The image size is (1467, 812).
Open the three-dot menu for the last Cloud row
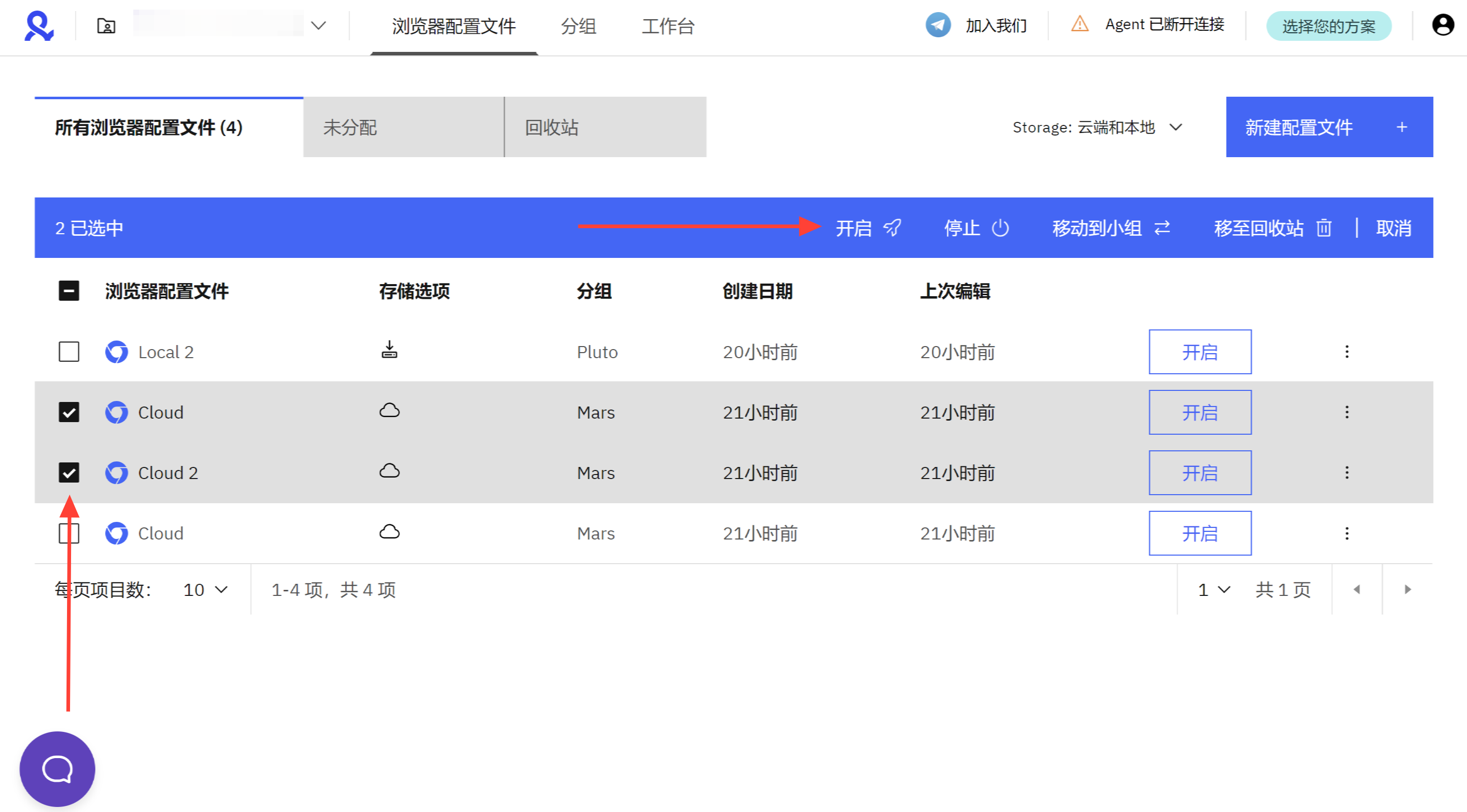pyautogui.click(x=1347, y=533)
